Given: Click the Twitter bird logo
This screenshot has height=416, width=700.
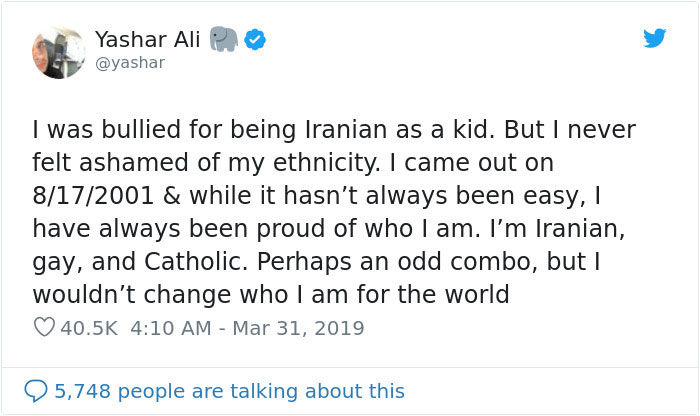Looking at the screenshot, I should (x=654, y=39).
